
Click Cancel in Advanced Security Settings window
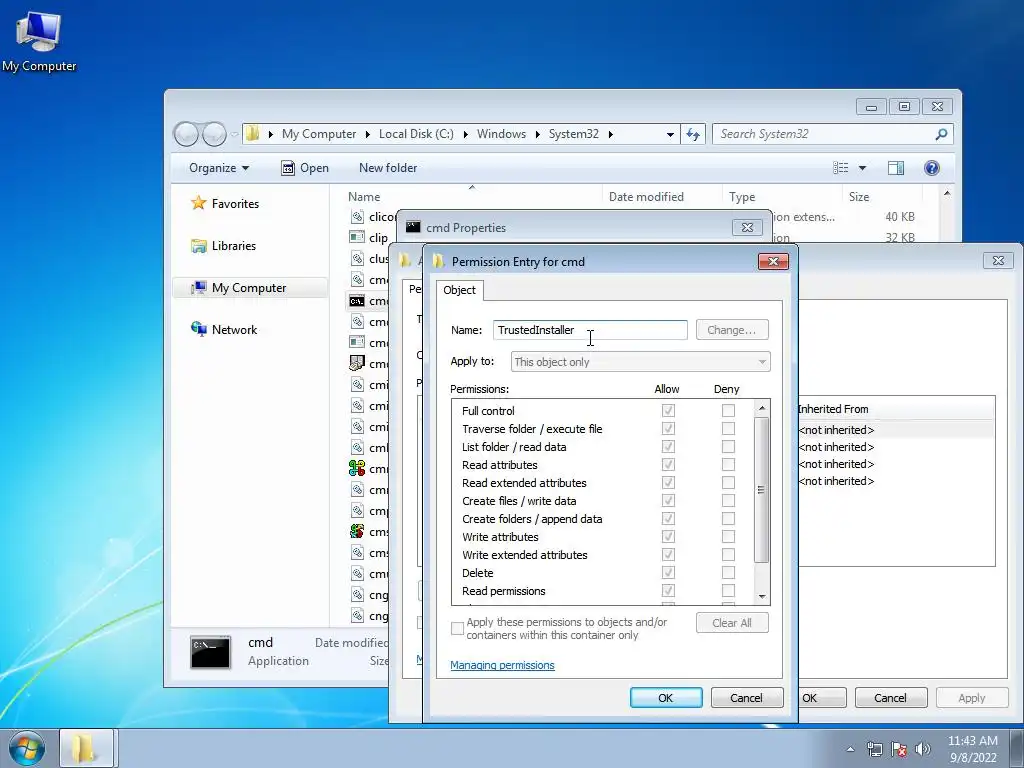click(890, 697)
